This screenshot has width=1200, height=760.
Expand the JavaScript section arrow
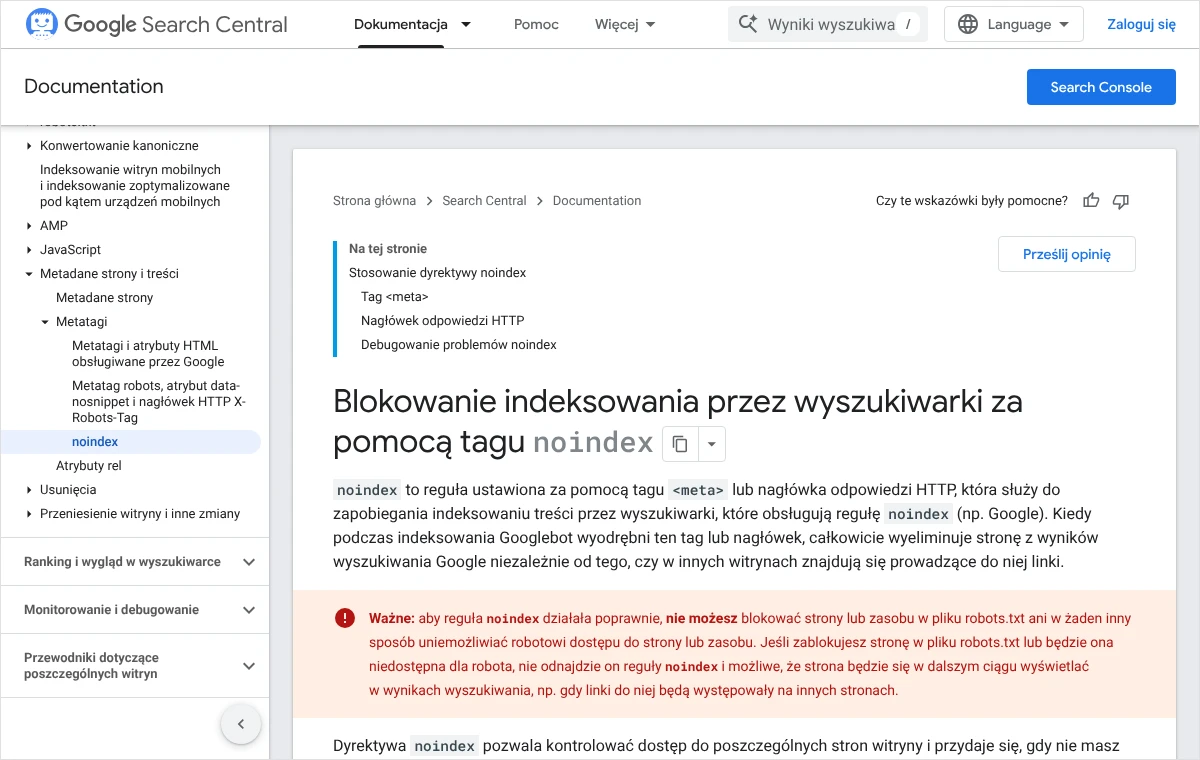point(29,250)
